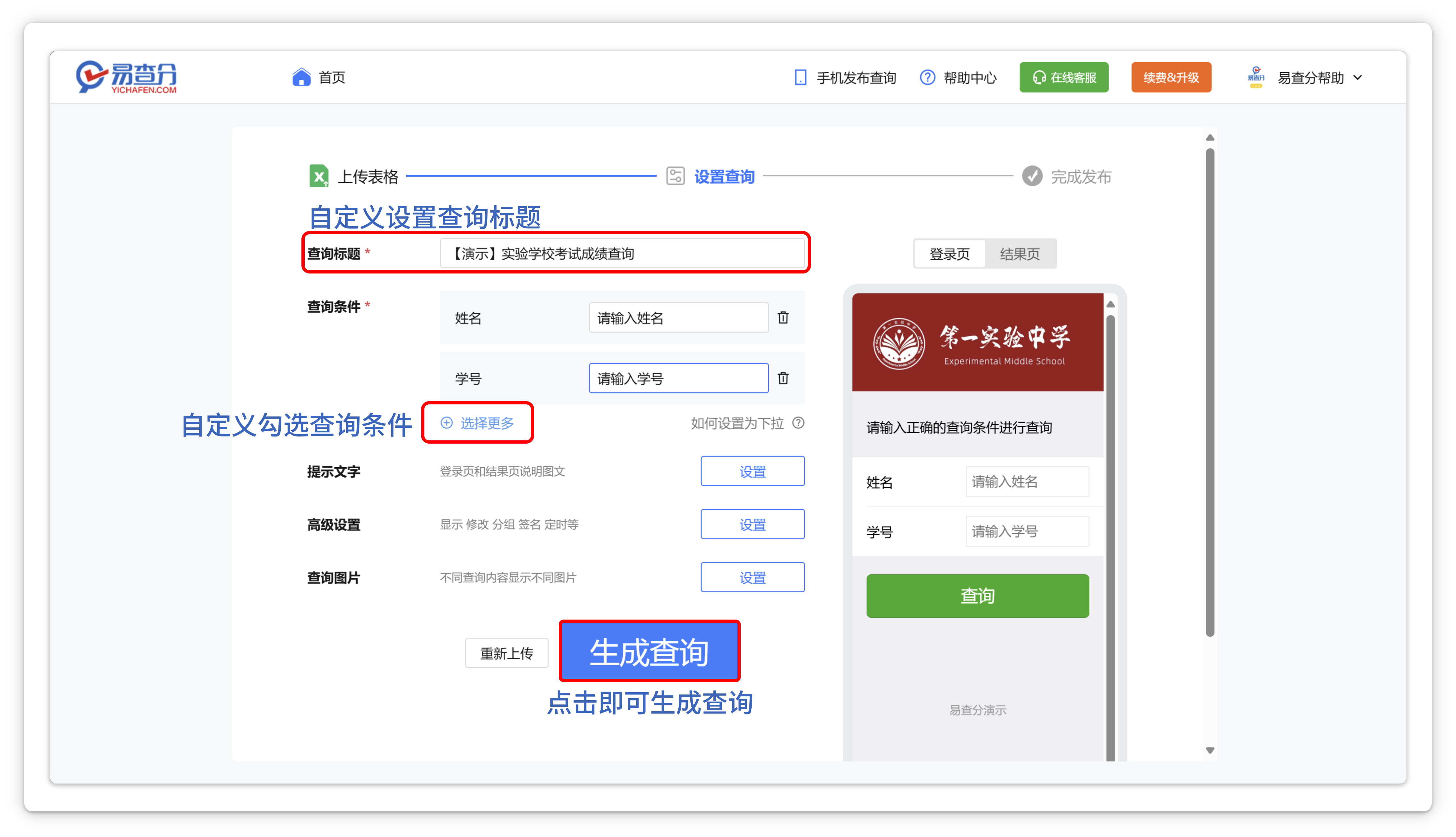Click 重新上传 button
Viewport: 1456px width, 837px height.
click(x=506, y=653)
